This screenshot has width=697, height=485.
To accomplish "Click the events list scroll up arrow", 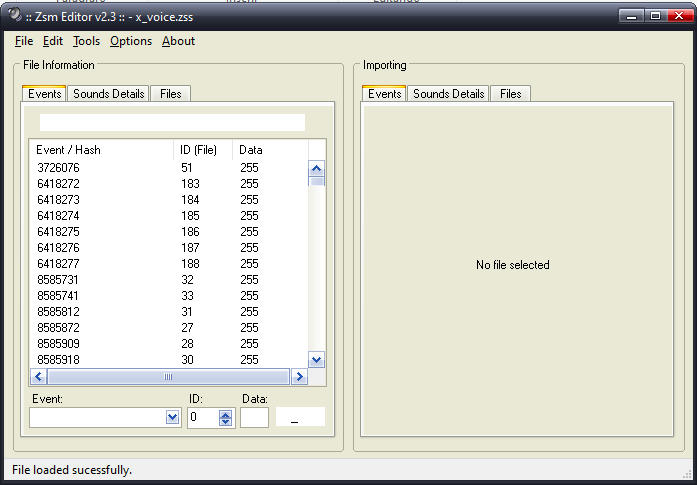I will (x=316, y=168).
